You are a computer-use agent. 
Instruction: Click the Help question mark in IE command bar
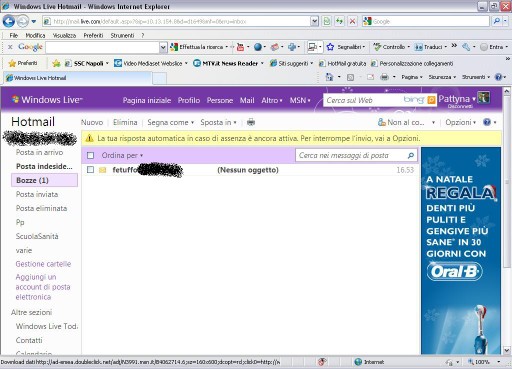pos(498,77)
